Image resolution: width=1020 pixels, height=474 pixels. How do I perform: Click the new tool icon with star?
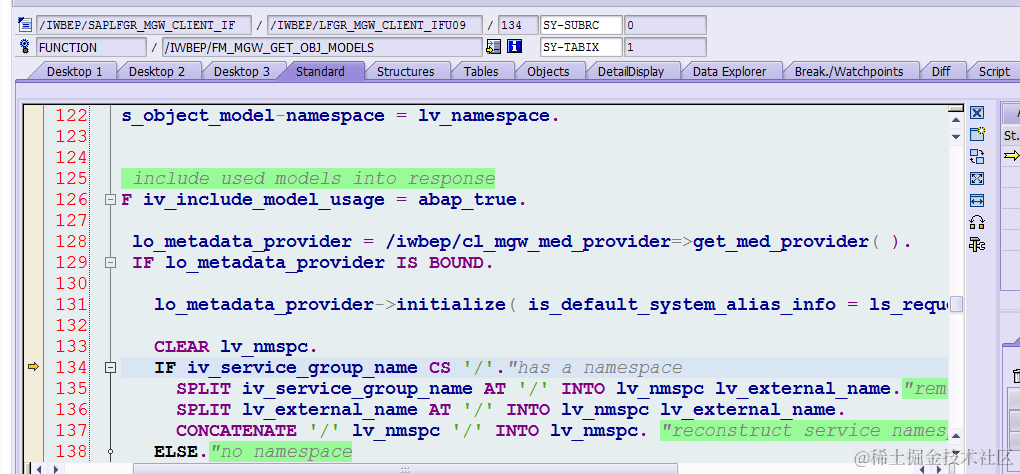pyautogui.click(x=976, y=134)
